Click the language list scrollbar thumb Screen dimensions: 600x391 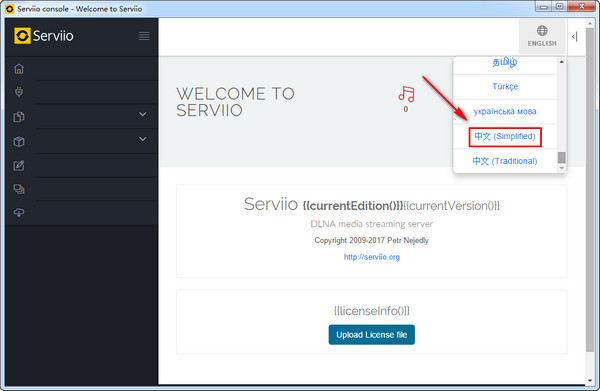click(561, 157)
